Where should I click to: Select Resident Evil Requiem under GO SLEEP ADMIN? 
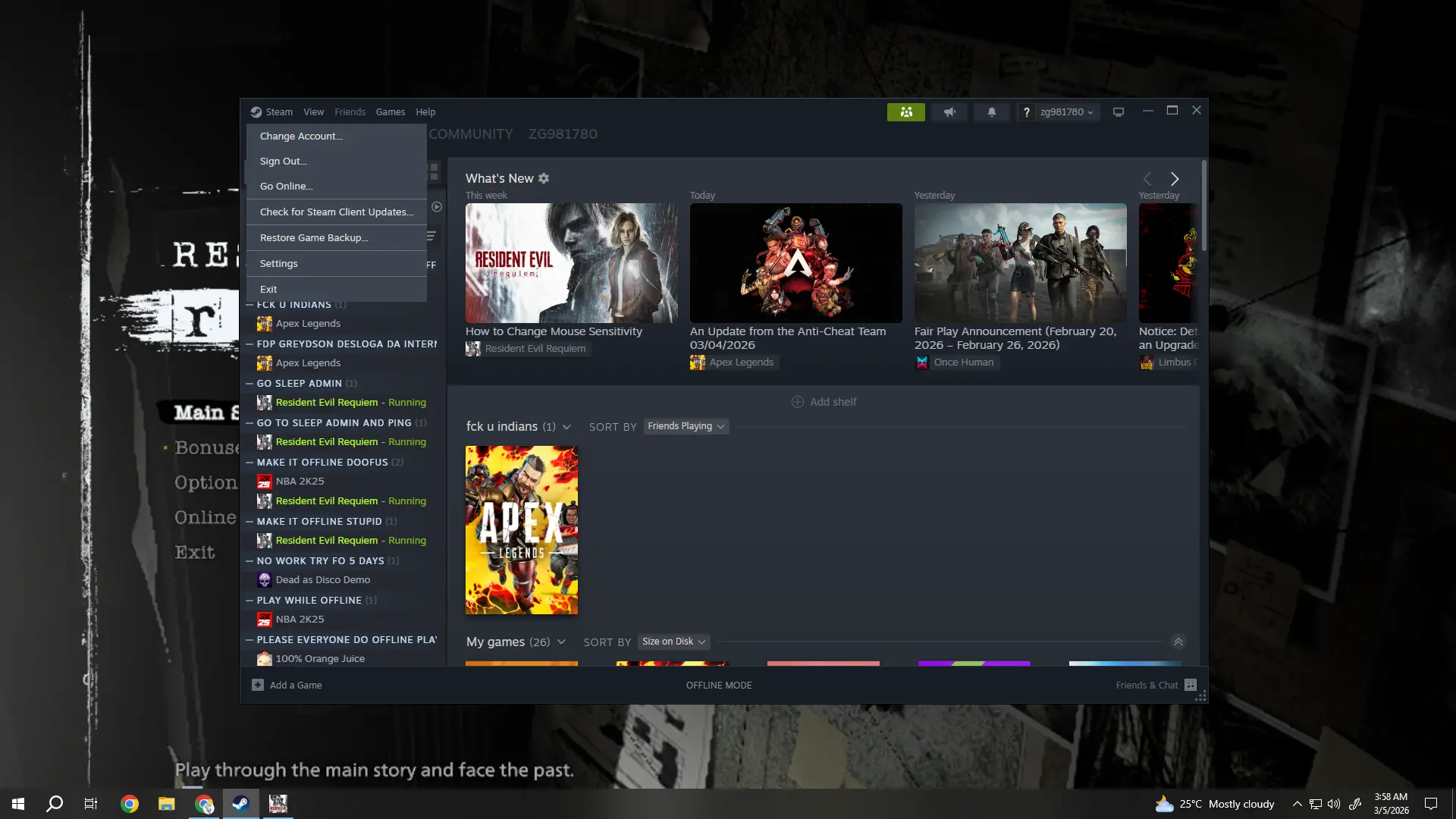pos(327,403)
